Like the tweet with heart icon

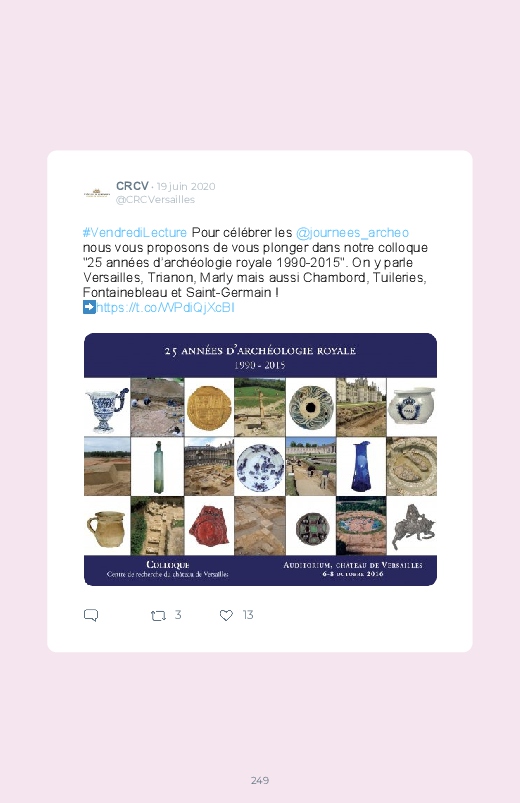[x=226, y=616]
